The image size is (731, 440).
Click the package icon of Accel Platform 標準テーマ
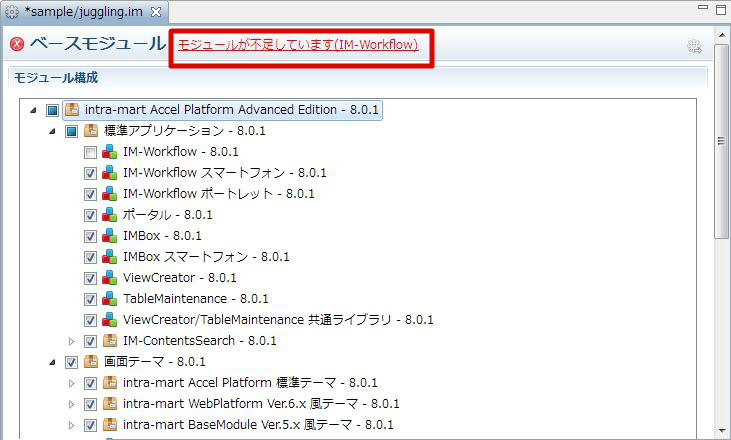click(x=110, y=382)
